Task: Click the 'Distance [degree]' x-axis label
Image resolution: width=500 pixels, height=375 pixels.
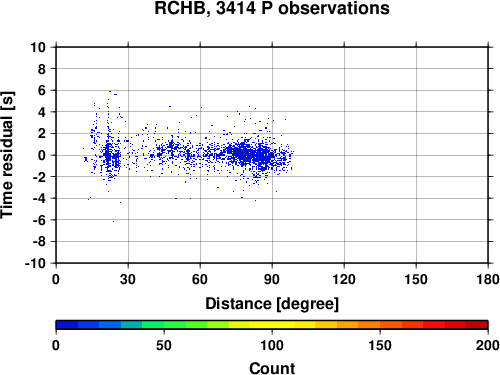Action: coord(272,304)
